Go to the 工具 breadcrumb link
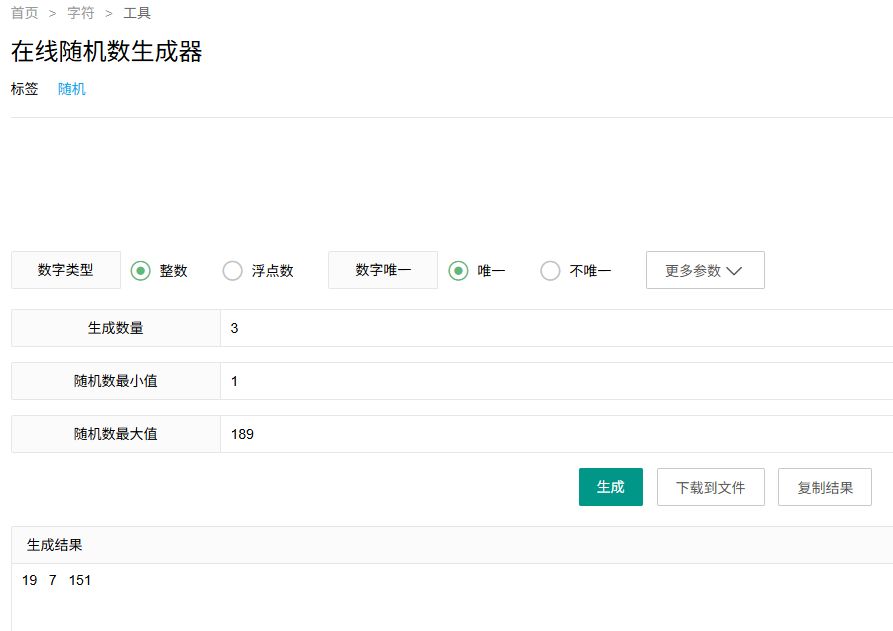893x631 pixels. click(x=137, y=13)
